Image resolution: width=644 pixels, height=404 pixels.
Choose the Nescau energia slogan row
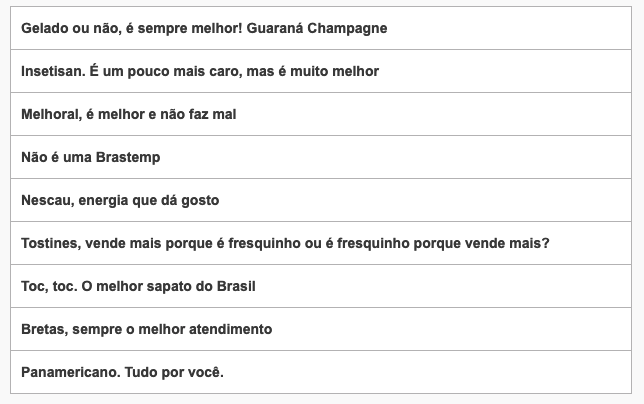click(x=321, y=200)
